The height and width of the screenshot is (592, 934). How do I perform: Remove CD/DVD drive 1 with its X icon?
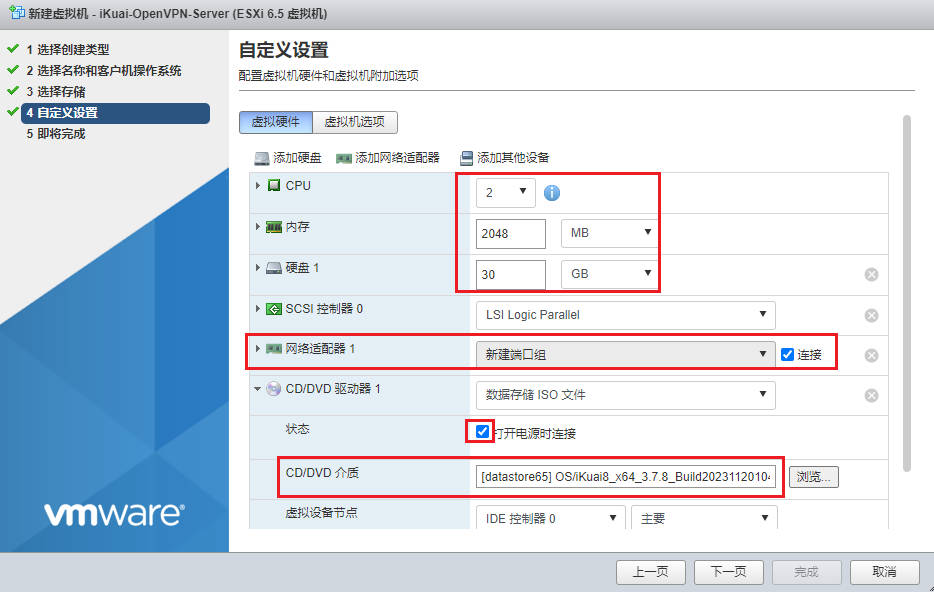coord(871,395)
